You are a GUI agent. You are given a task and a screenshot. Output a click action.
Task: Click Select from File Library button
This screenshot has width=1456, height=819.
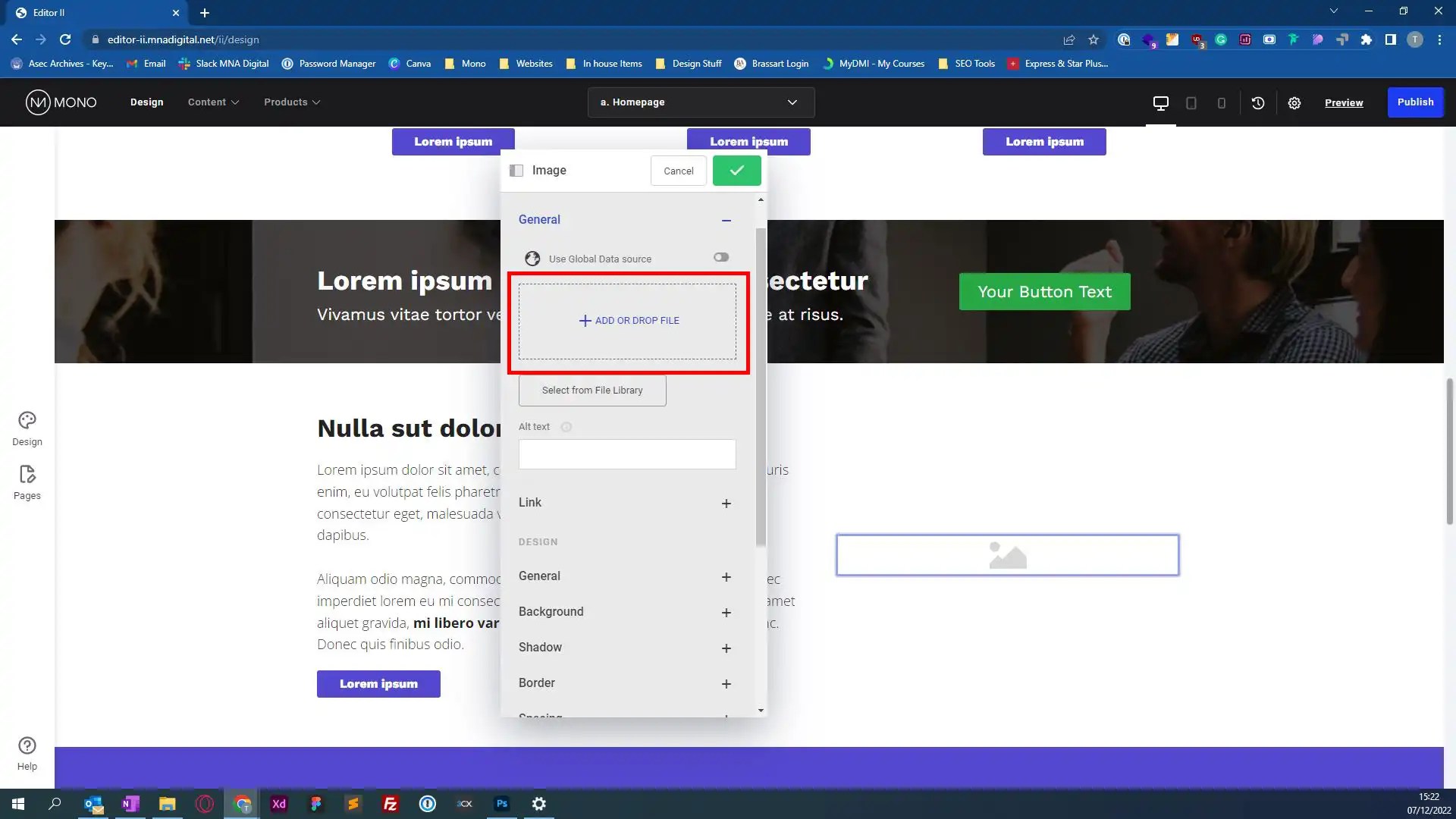point(591,391)
